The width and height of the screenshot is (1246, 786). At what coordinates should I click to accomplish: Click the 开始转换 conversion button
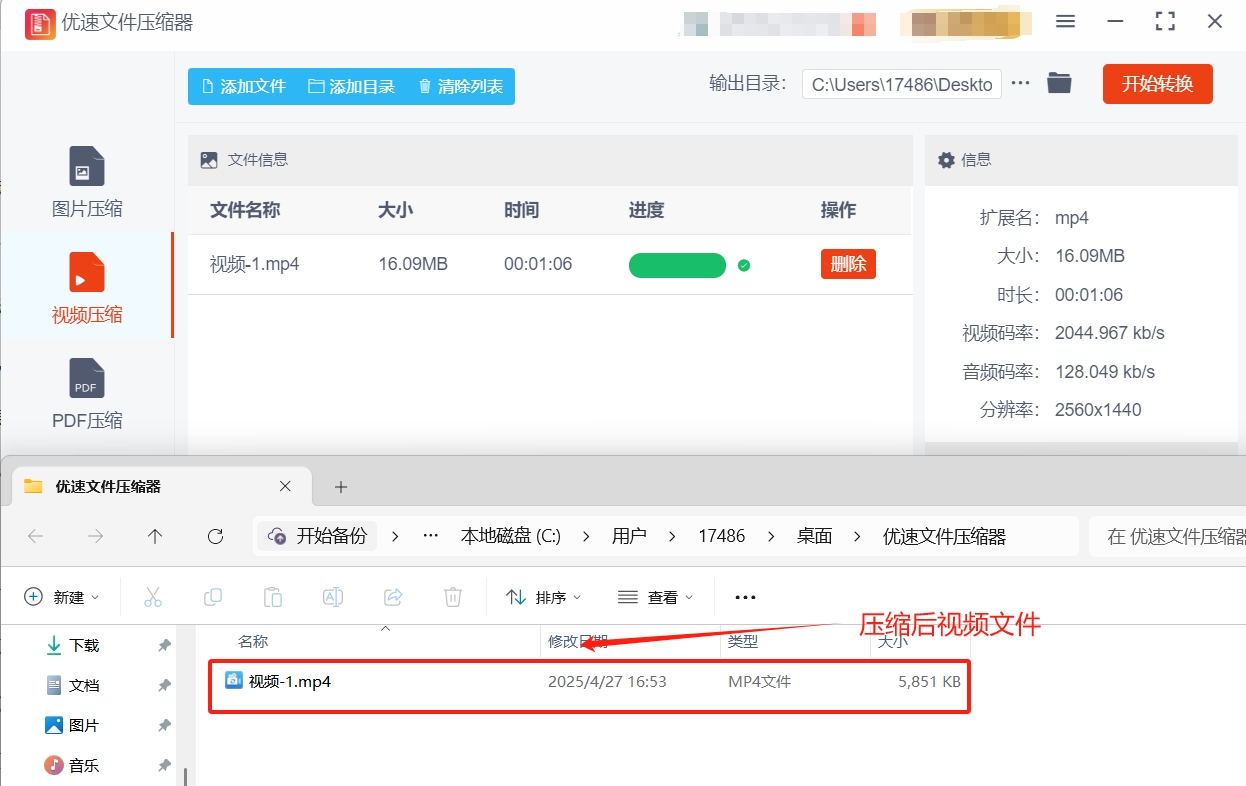pyautogui.click(x=1157, y=84)
